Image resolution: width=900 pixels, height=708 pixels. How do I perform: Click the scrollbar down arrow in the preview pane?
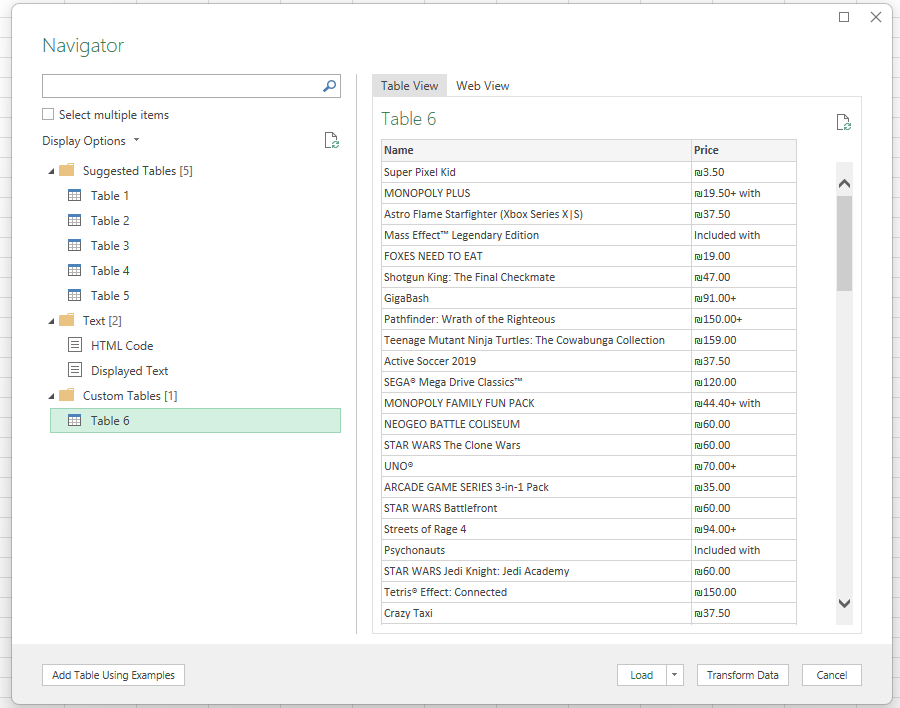(844, 604)
